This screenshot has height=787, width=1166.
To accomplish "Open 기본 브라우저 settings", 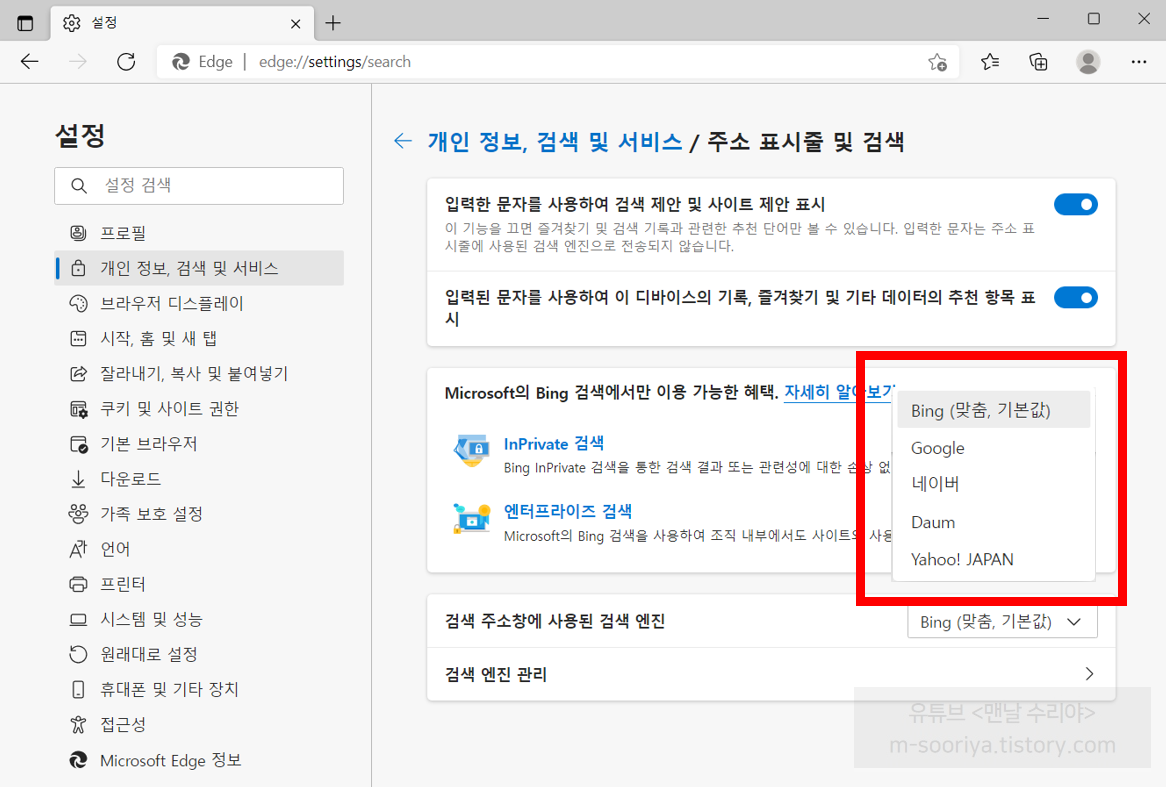I will pyautogui.click(x=199, y=443).
